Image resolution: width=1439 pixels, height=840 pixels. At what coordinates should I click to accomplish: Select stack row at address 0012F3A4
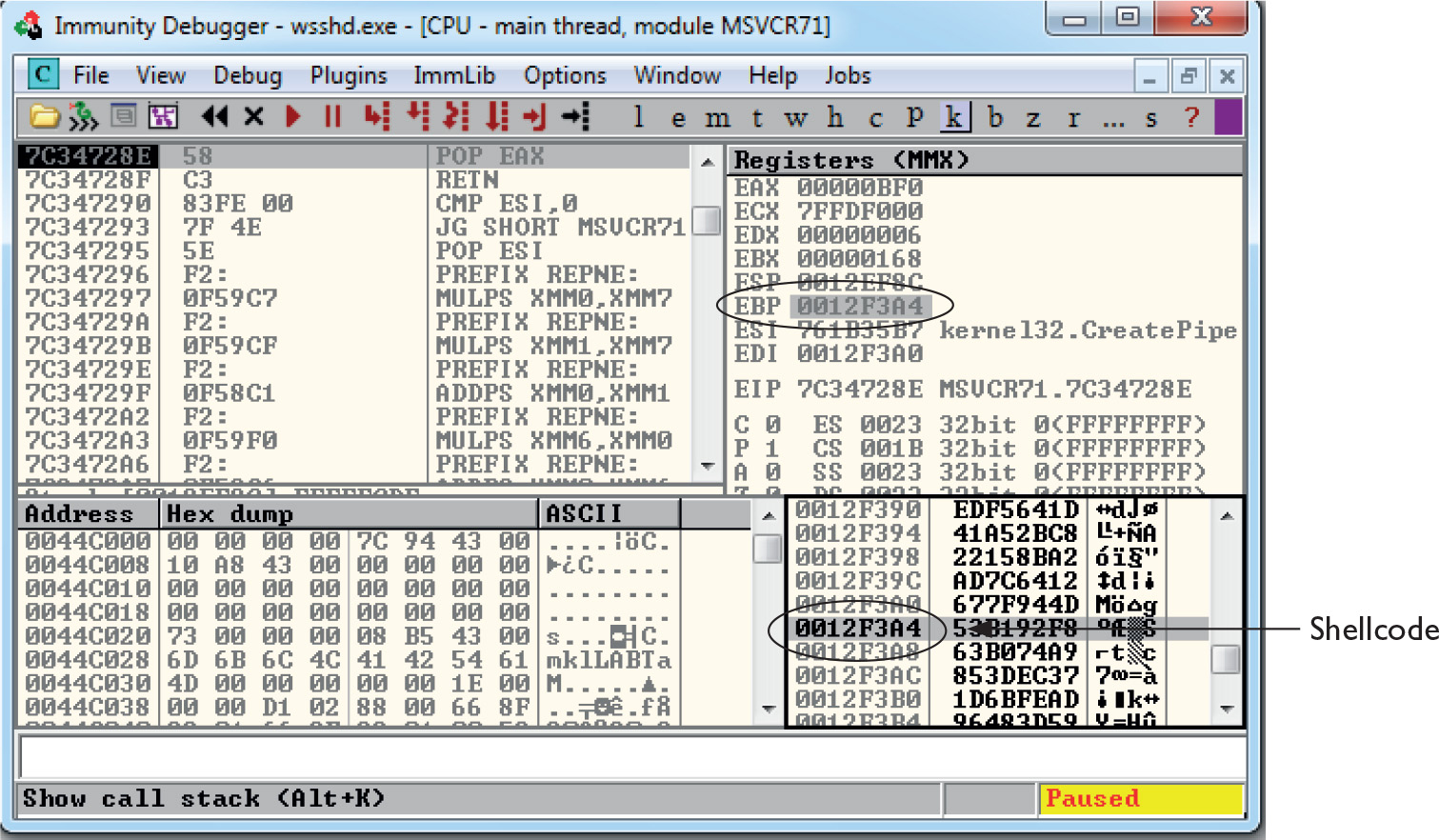coord(1000,629)
